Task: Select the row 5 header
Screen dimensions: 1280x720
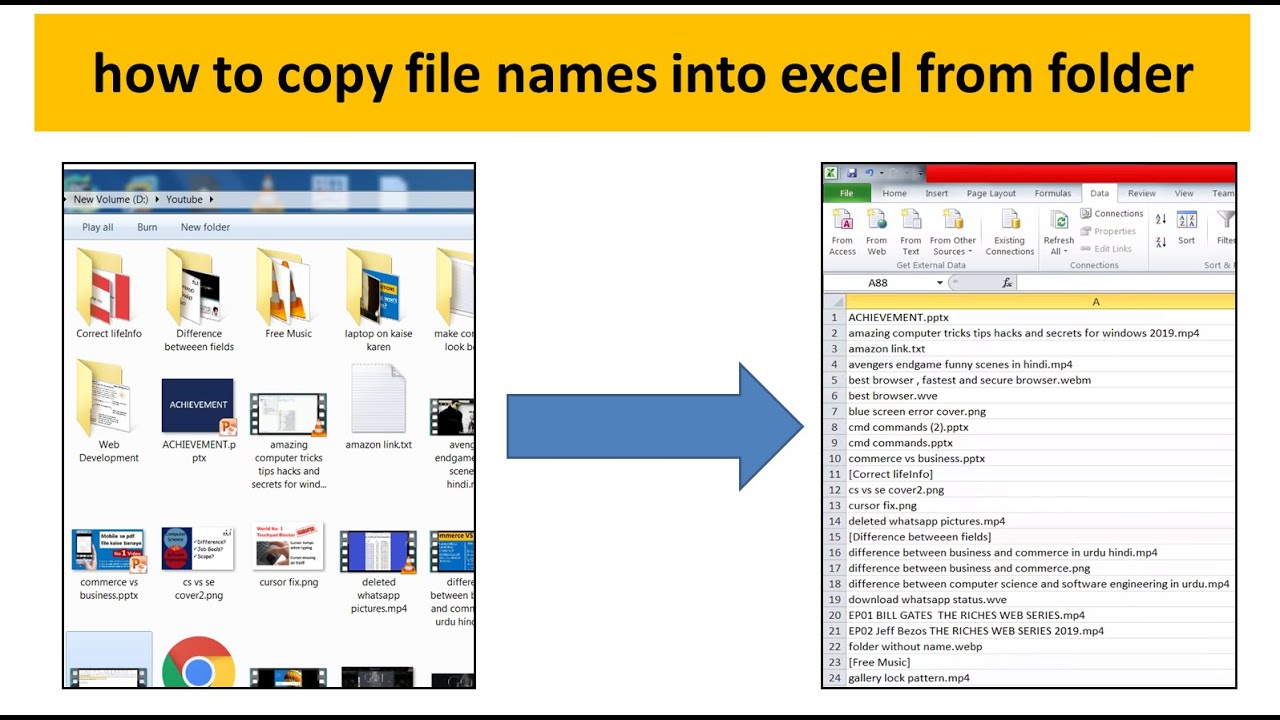Action: pos(834,380)
